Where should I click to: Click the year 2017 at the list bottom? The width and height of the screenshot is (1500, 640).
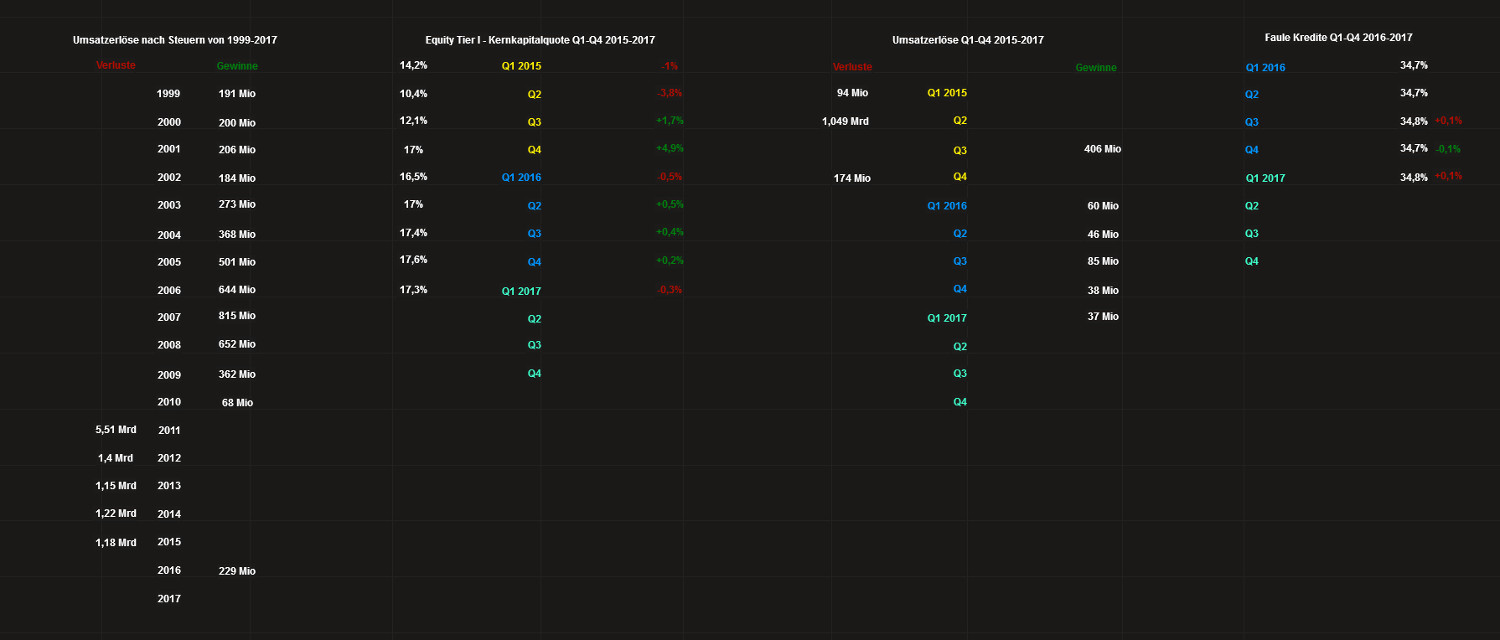click(x=168, y=598)
